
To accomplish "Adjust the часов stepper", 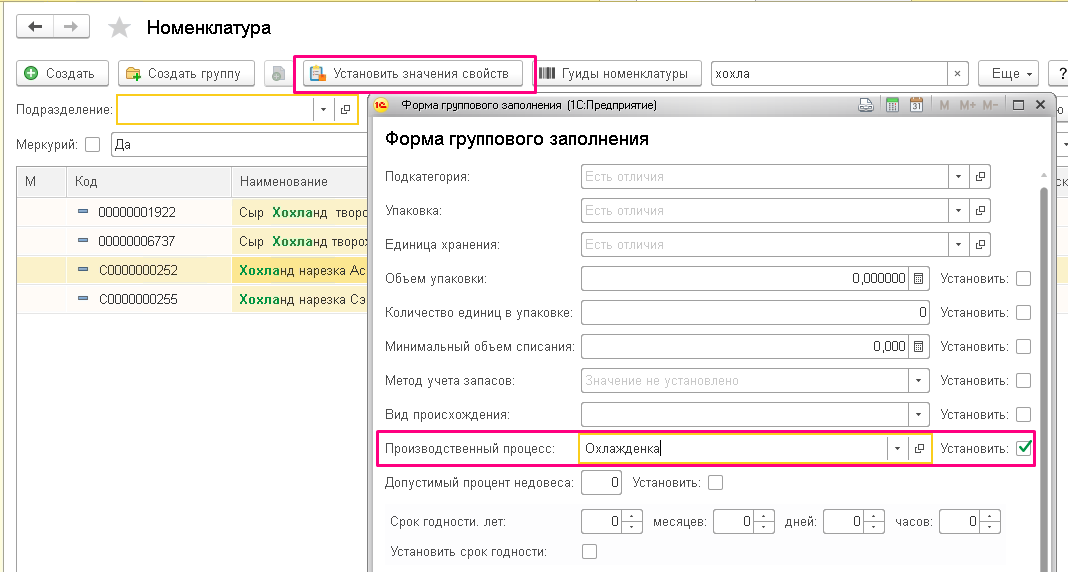I will click(x=990, y=522).
